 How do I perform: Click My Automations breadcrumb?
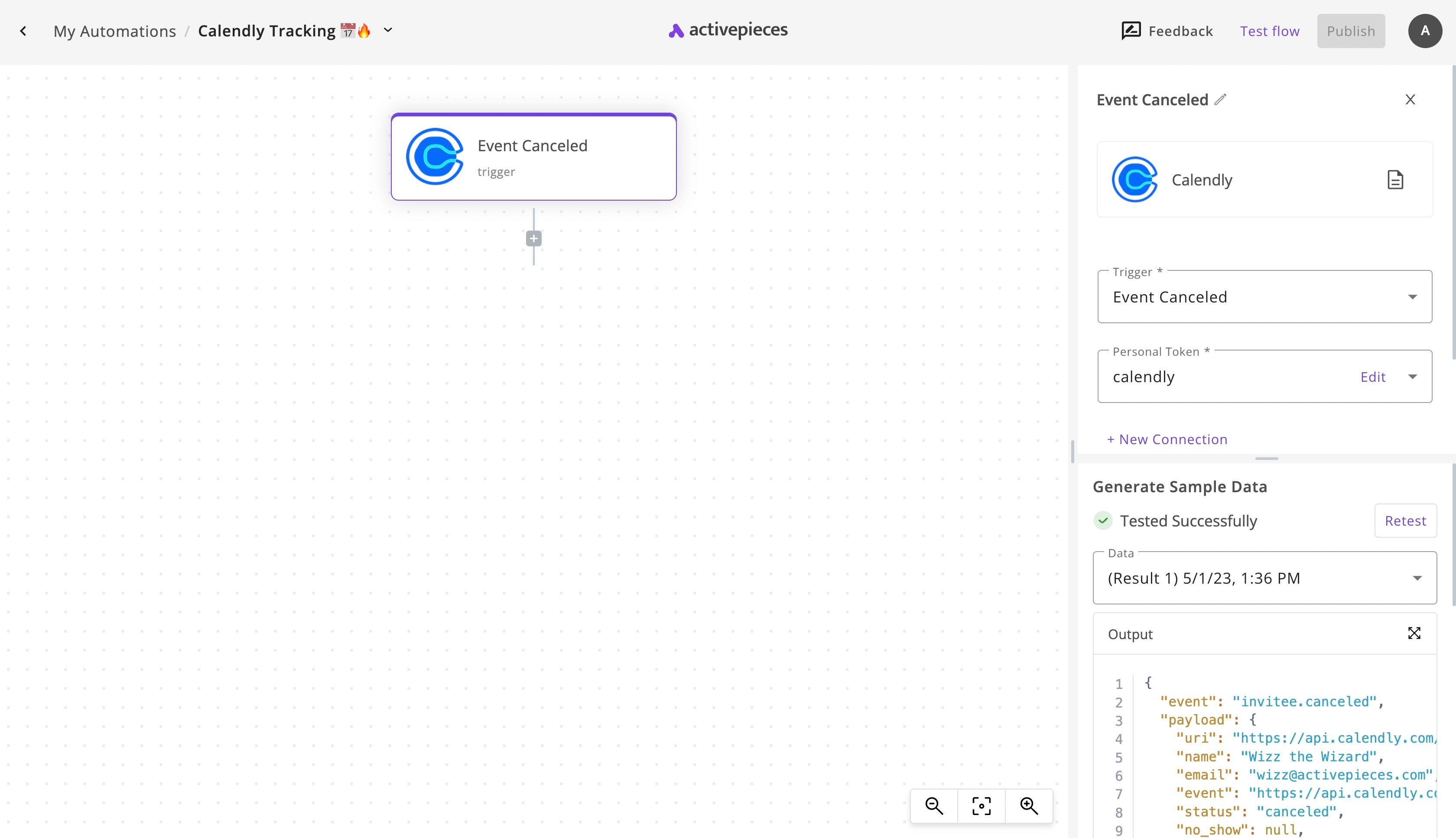pyautogui.click(x=114, y=31)
